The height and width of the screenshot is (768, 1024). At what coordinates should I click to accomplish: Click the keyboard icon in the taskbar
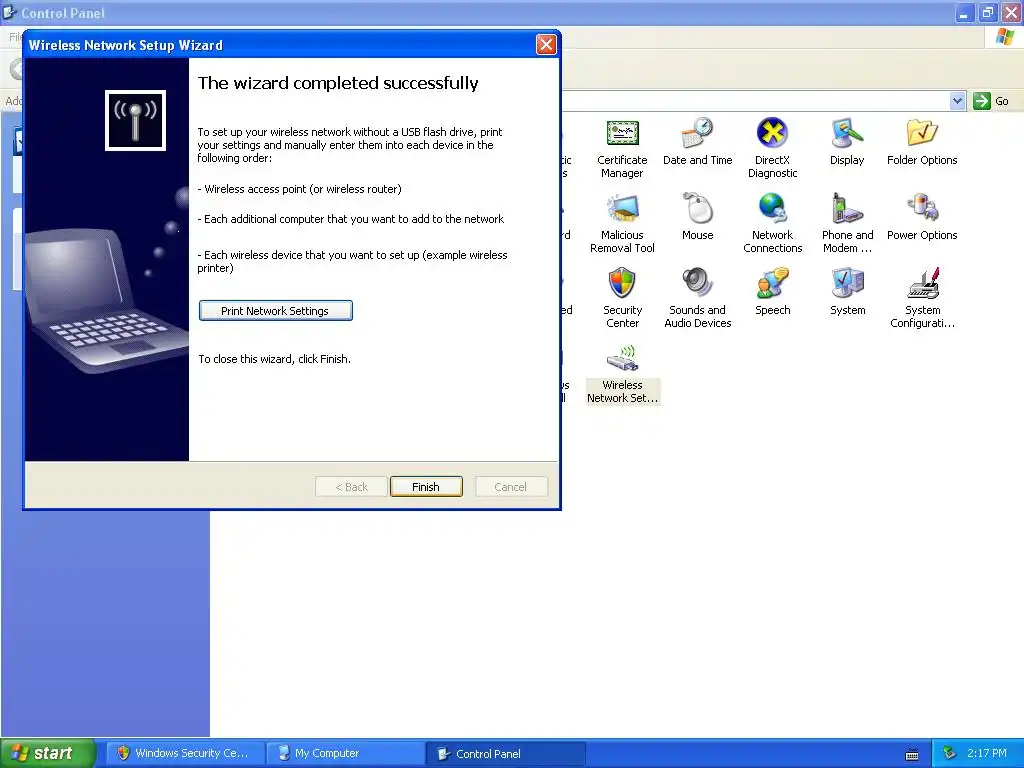(x=912, y=754)
